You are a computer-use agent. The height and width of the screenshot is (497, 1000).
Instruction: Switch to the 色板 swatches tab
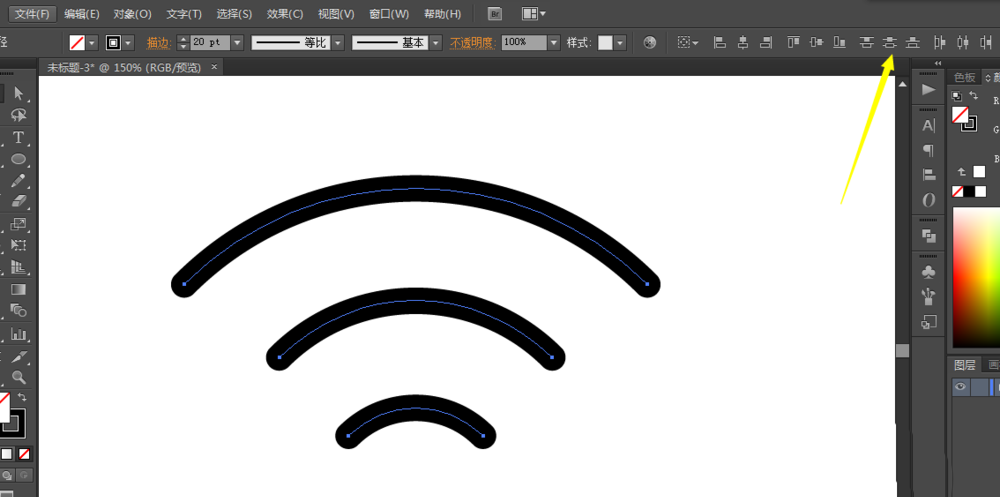coord(964,77)
